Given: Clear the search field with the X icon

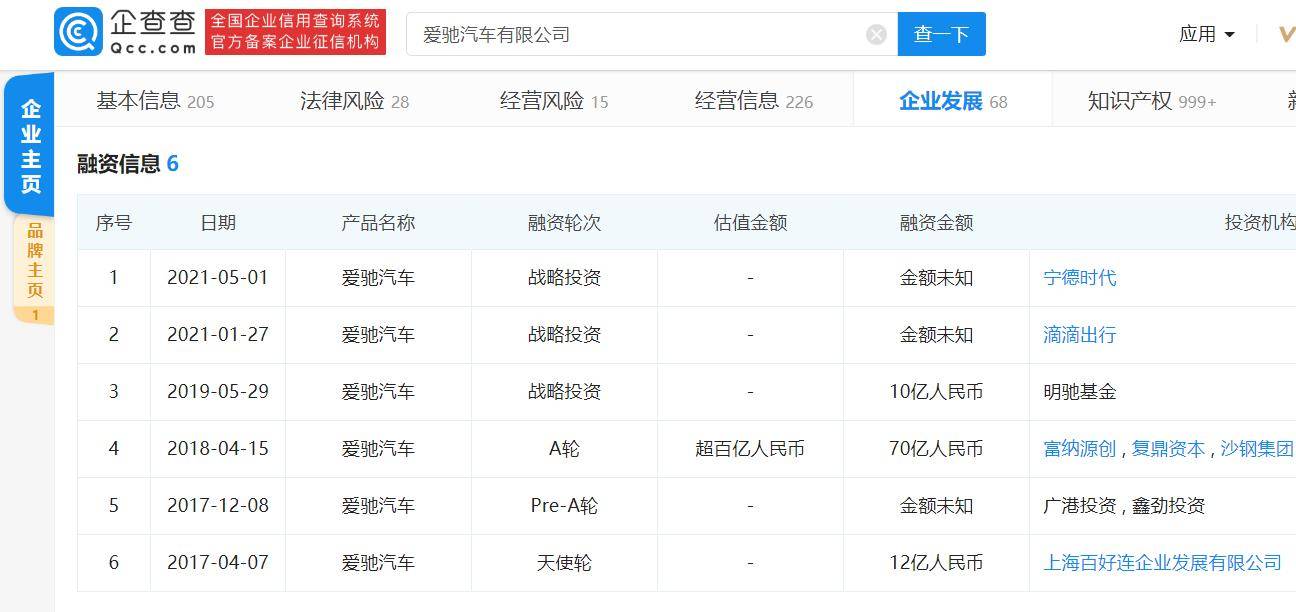Looking at the screenshot, I should [876, 35].
